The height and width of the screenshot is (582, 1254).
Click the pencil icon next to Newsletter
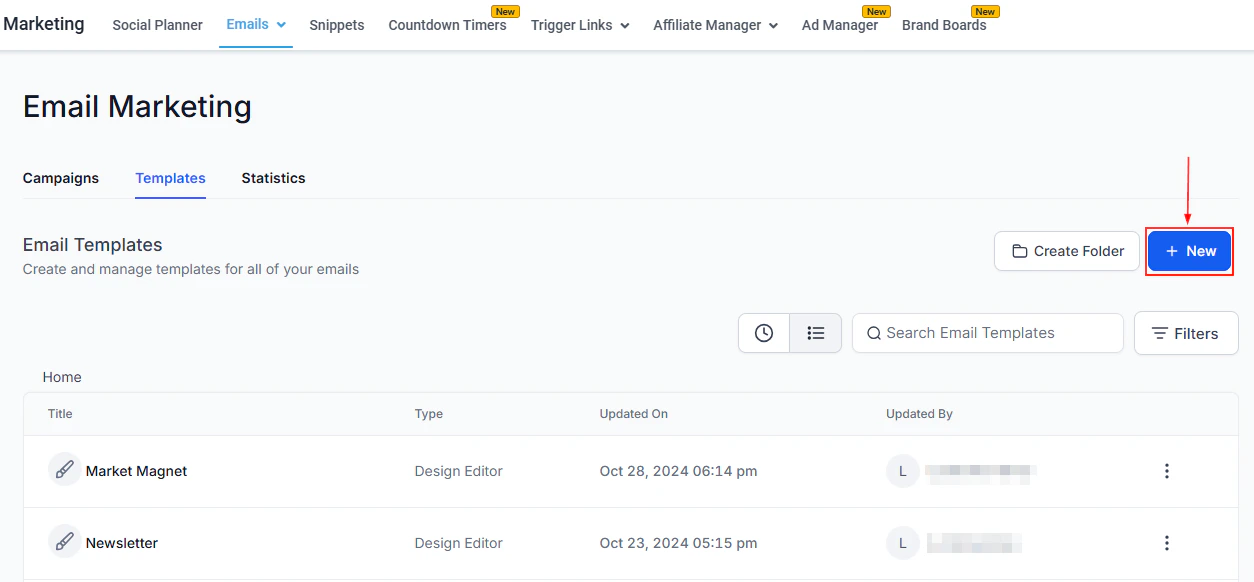64,542
